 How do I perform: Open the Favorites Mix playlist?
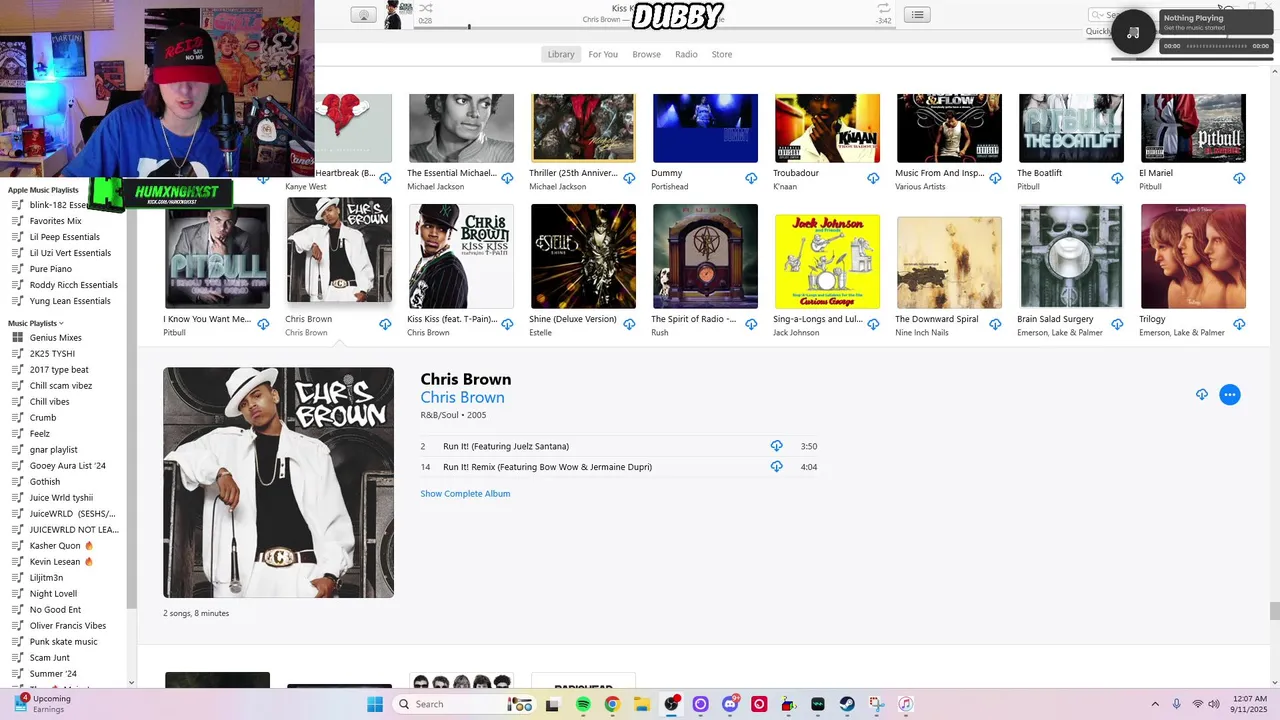click(55, 221)
